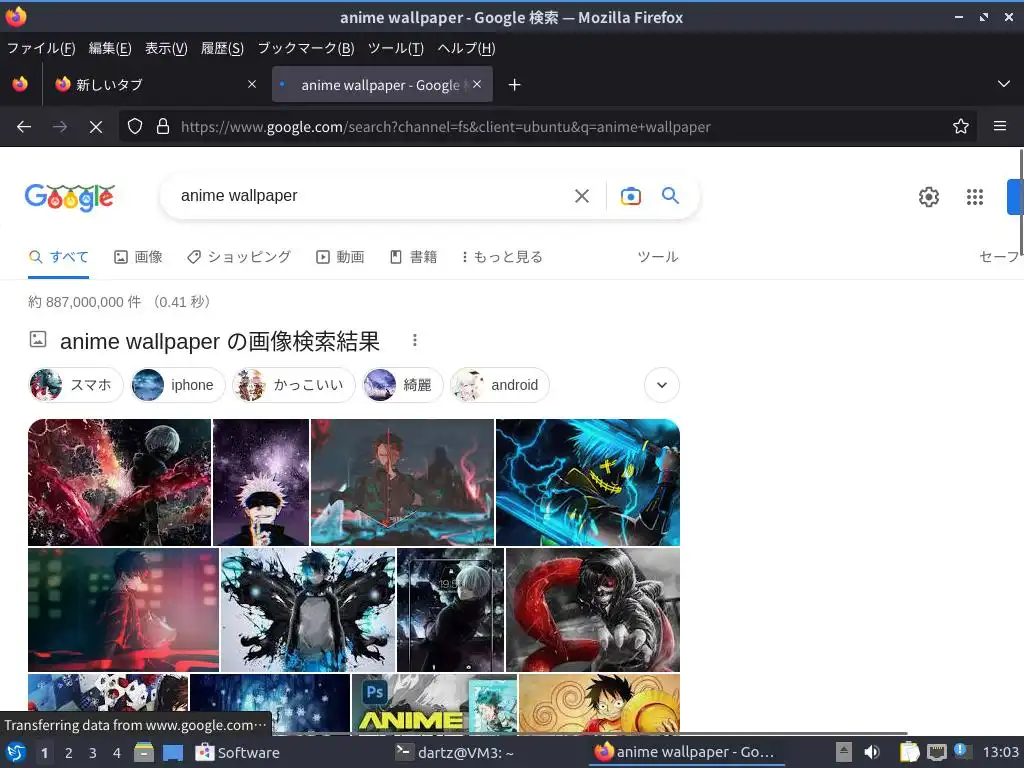
Task: Switch to workspace 4
Action: coord(117,753)
